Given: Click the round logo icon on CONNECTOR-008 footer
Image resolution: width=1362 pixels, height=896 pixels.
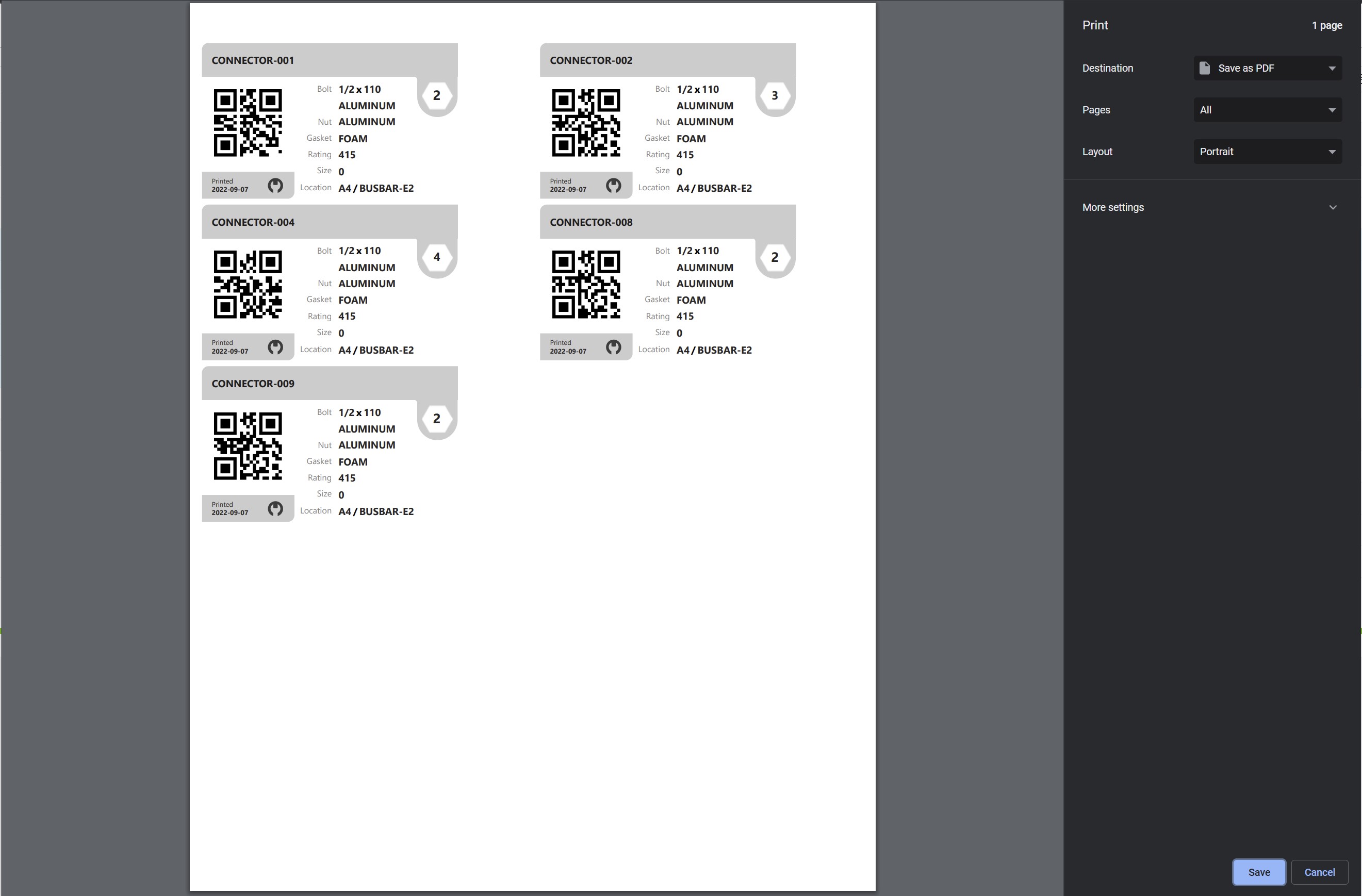Looking at the screenshot, I should (614, 347).
